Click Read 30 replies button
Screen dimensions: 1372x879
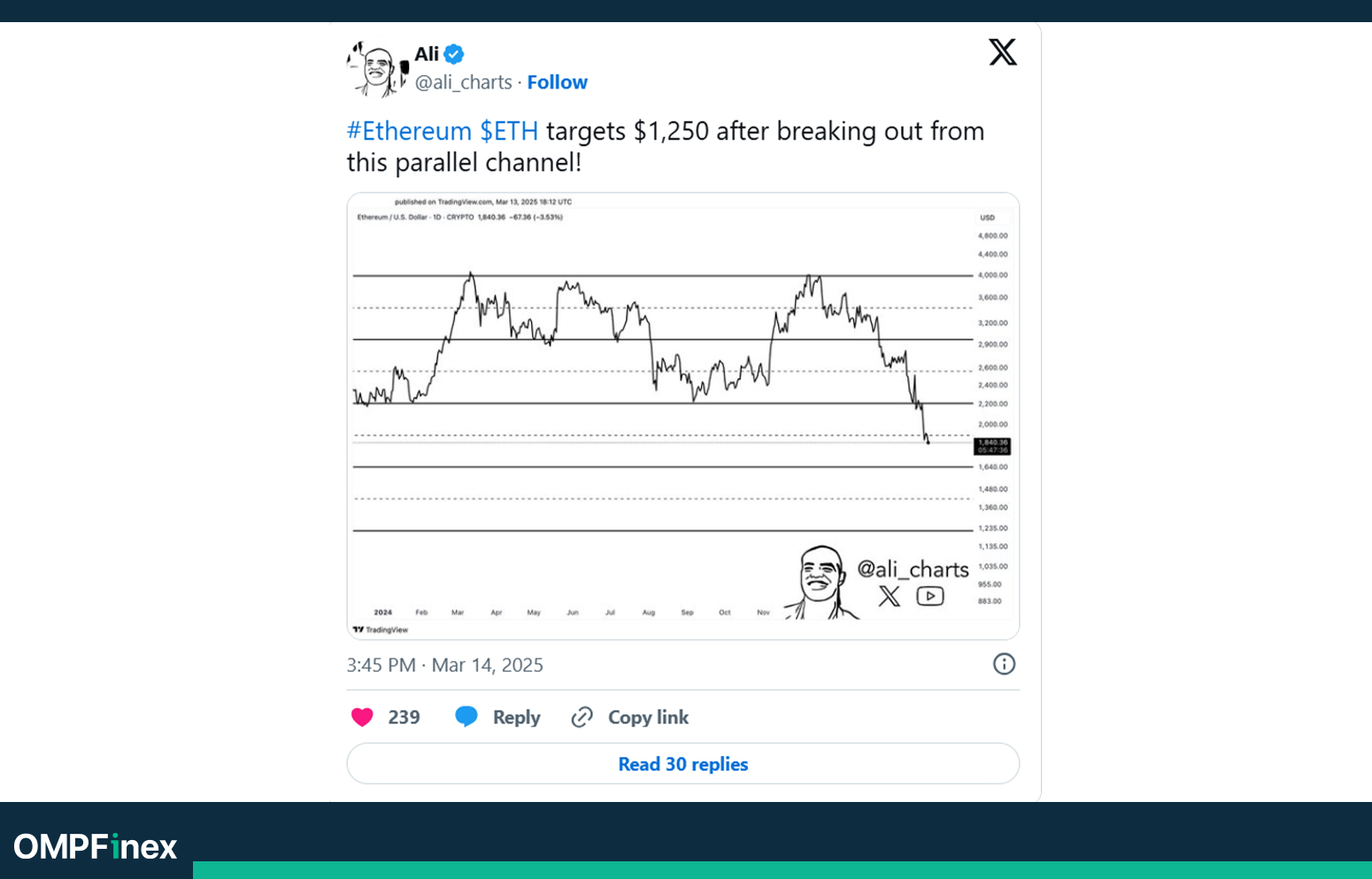point(683,763)
